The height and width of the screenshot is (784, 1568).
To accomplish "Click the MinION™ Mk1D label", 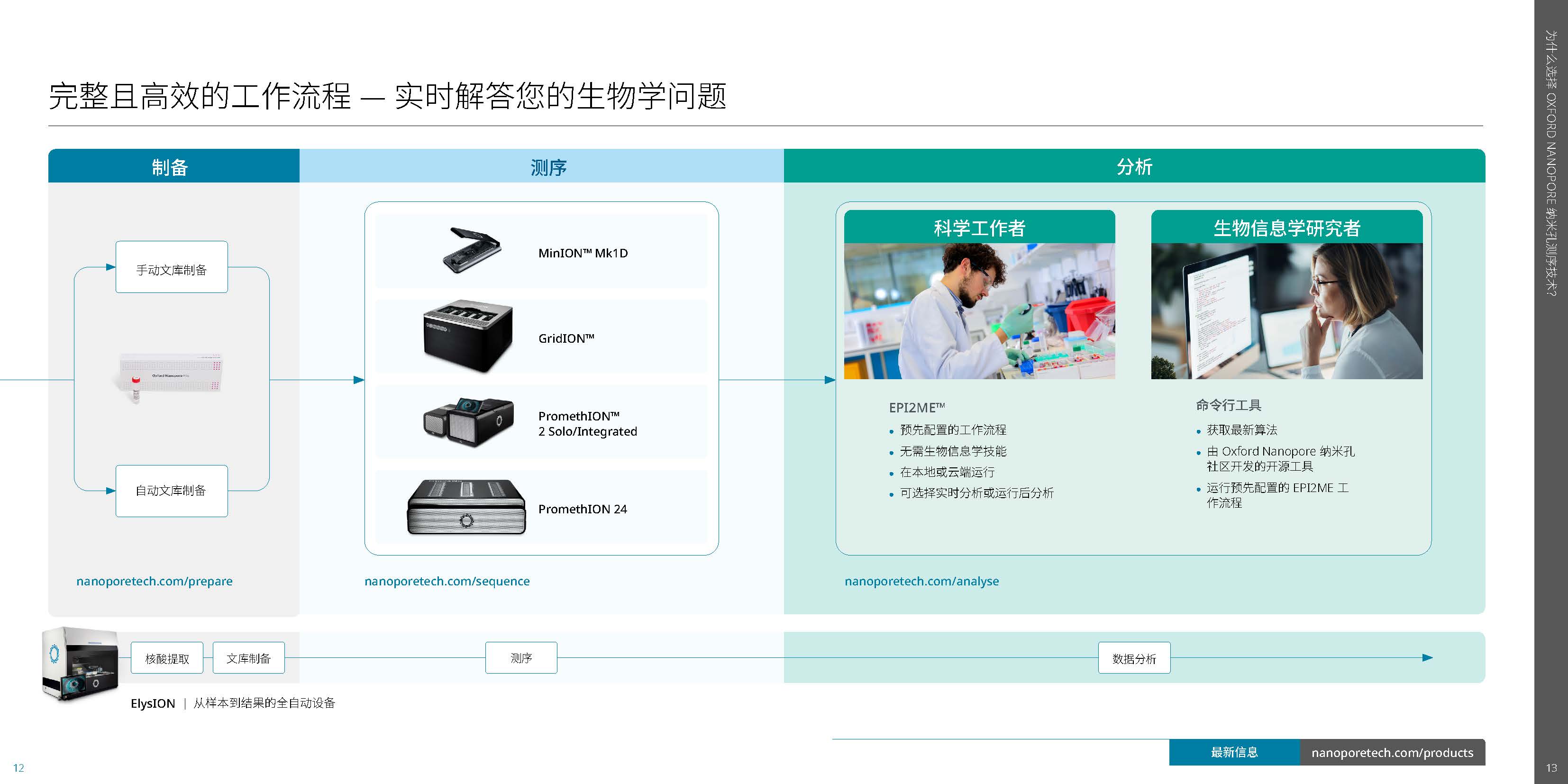I will click(583, 253).
